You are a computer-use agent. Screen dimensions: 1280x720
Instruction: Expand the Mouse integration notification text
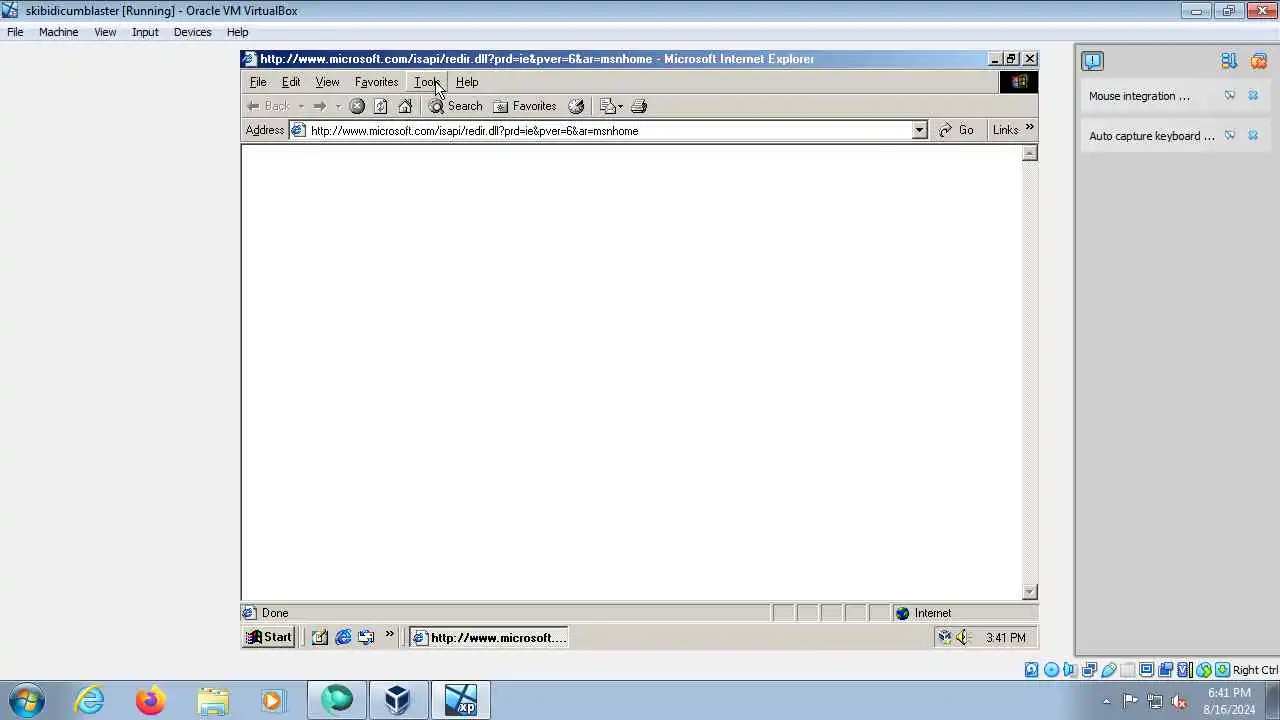1139,96
